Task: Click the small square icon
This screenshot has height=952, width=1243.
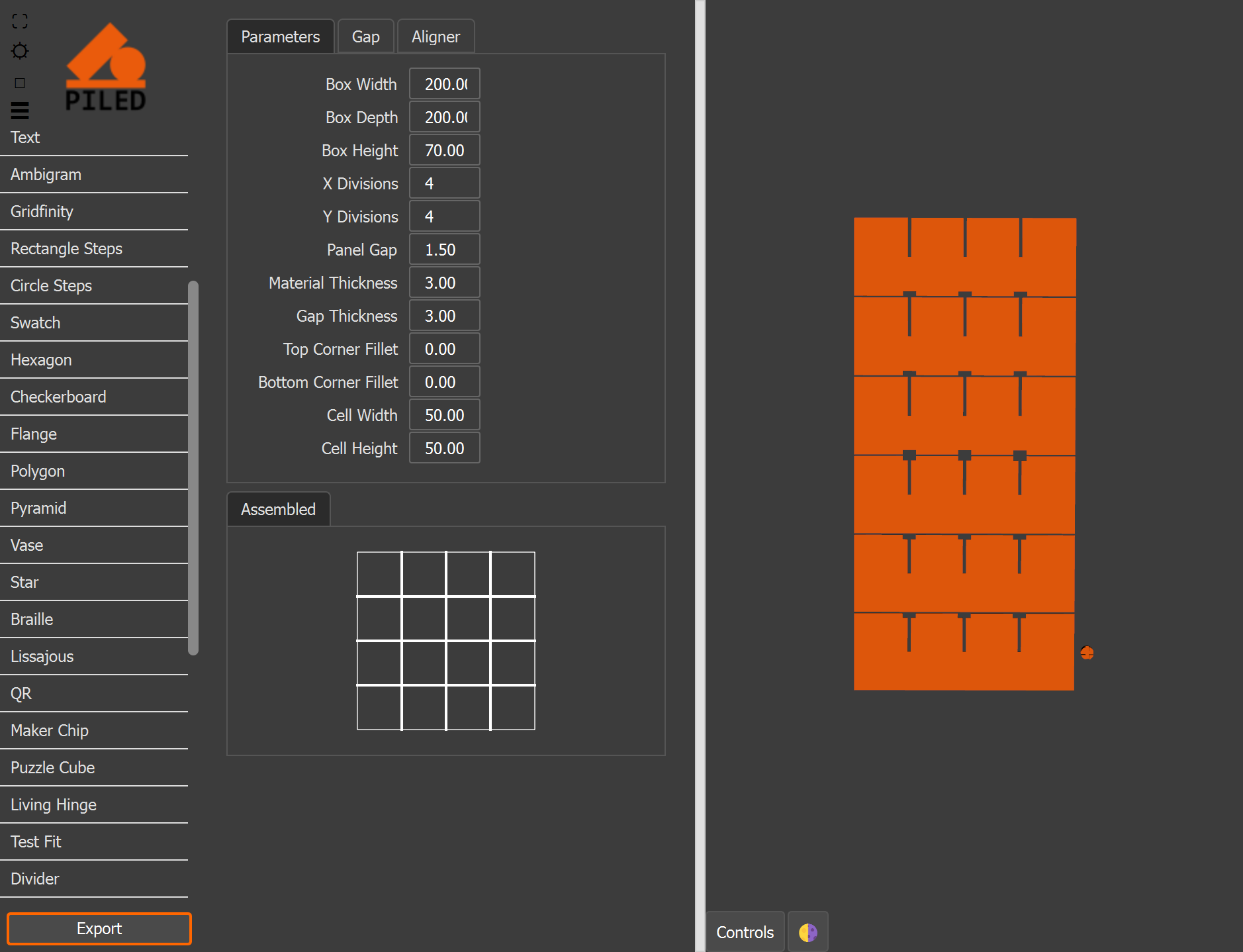Action: (x=20, y=83)
